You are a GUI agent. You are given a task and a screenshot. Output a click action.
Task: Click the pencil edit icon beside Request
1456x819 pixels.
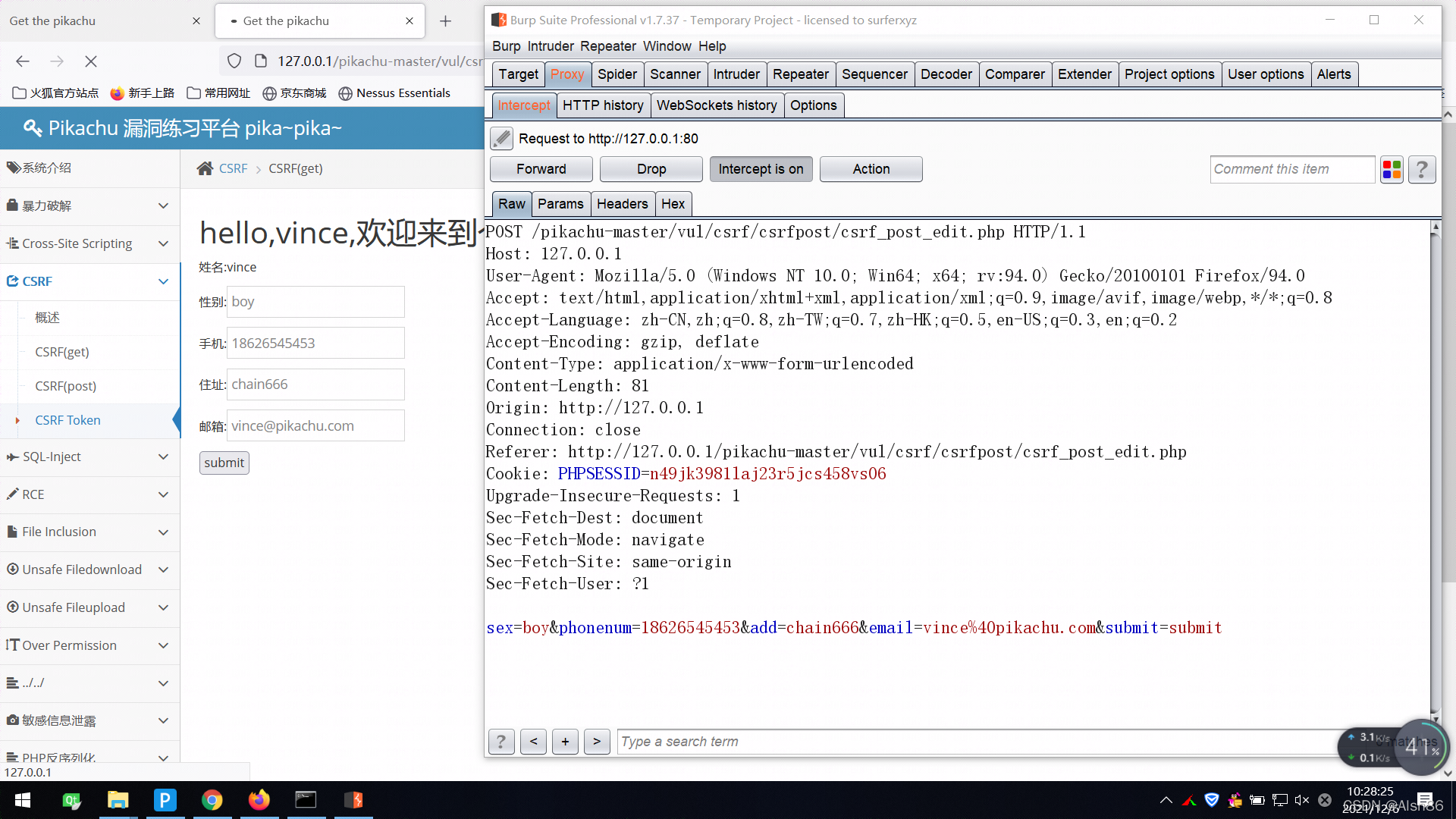click(501, 139)
